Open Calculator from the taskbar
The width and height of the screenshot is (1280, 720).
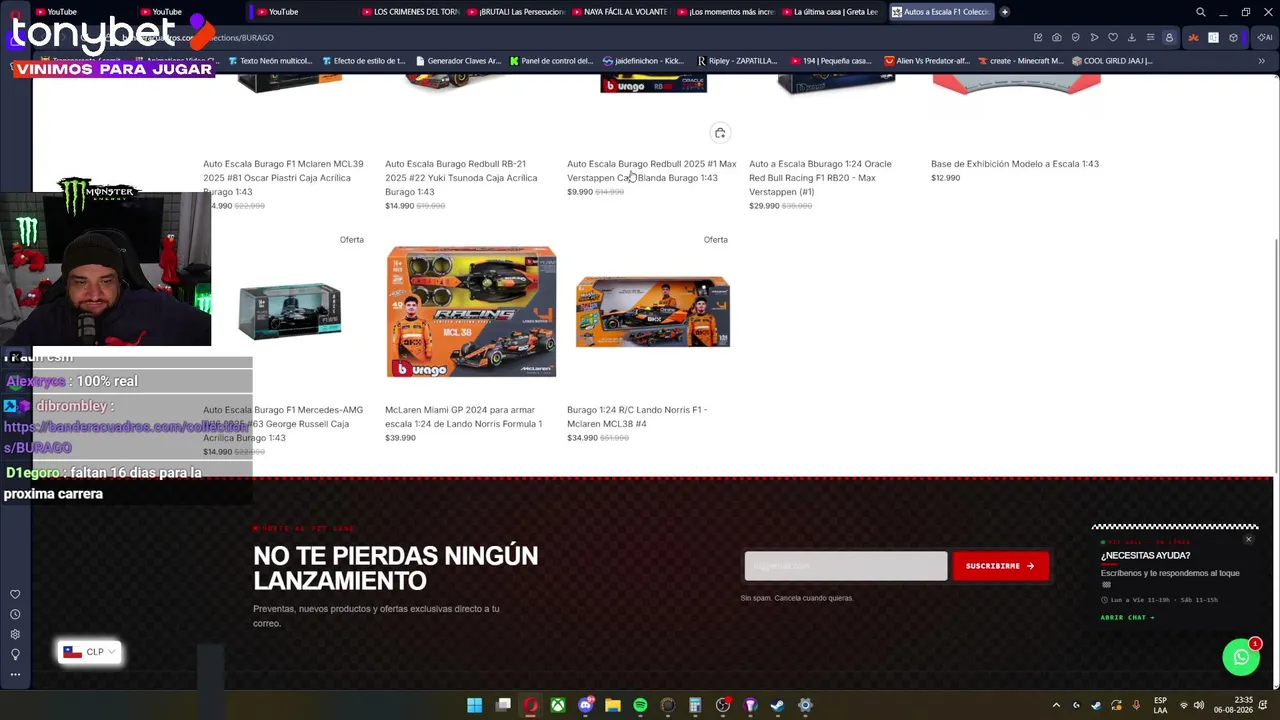pyautogui.click(x=695, y=705)
